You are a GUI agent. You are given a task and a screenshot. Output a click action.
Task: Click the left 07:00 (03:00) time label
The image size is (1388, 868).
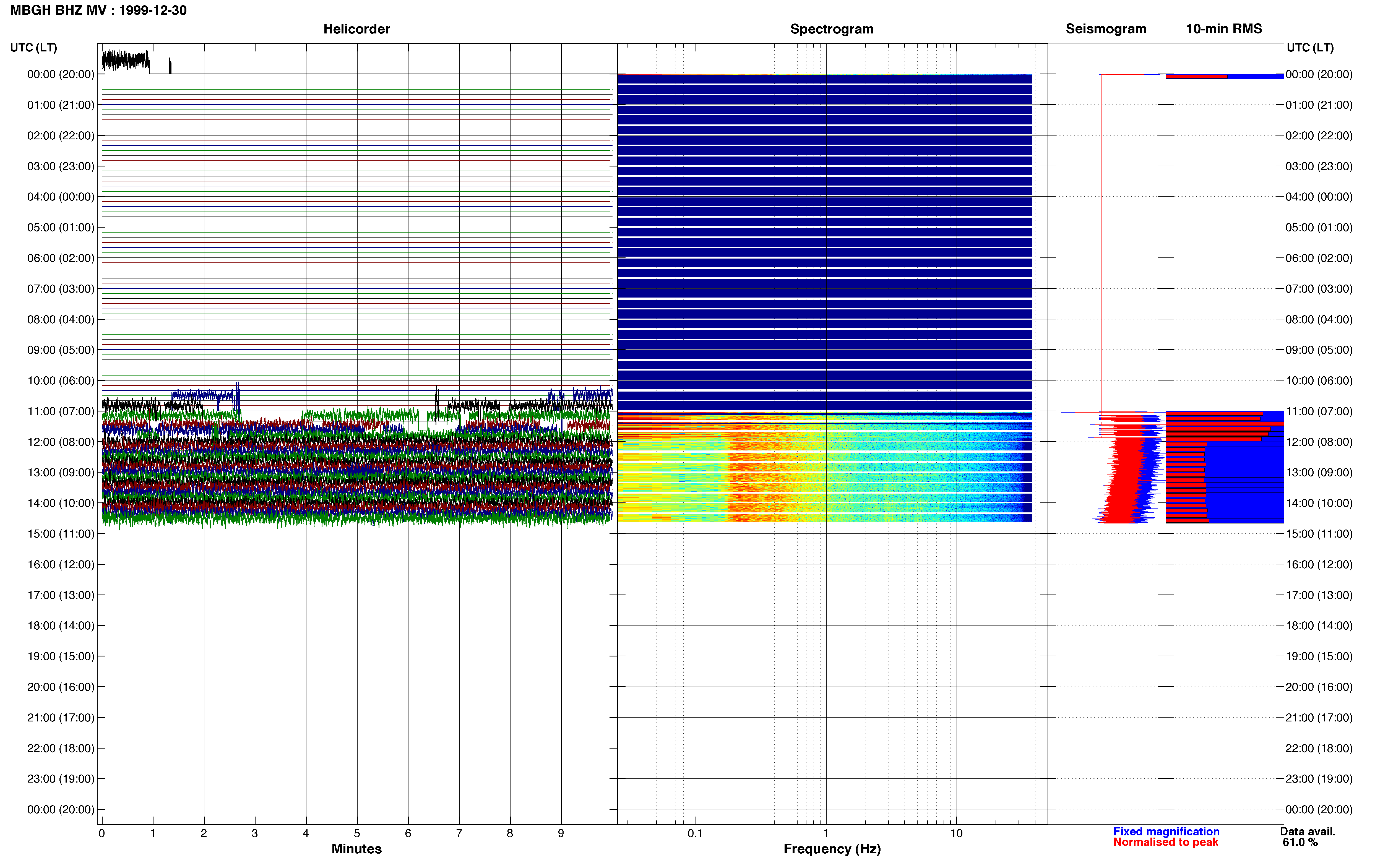(61, 289)
